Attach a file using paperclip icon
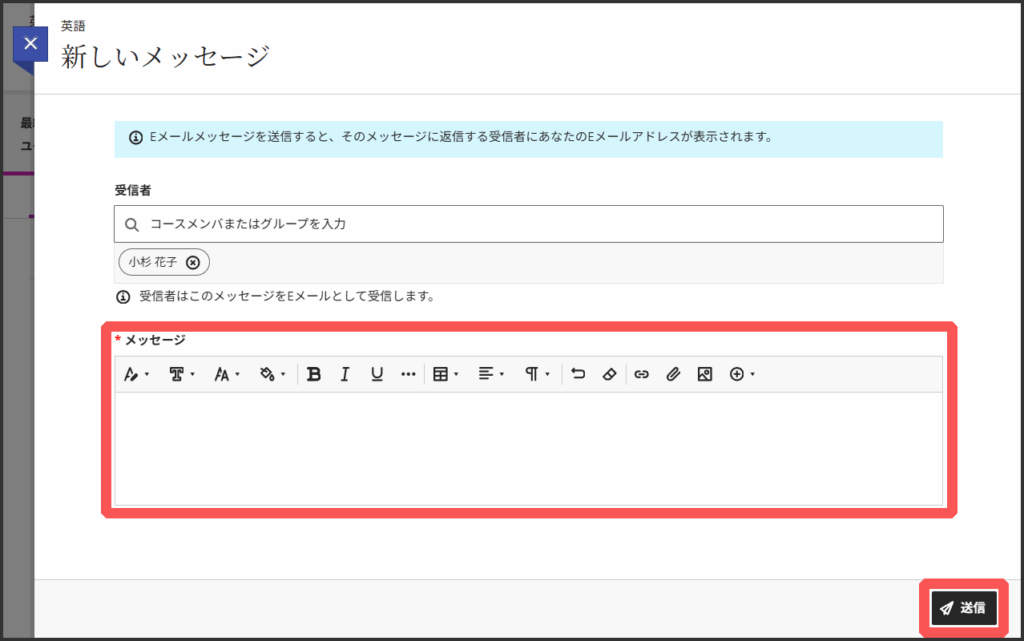The image size is (1024, 641). [x=673, y=374]
